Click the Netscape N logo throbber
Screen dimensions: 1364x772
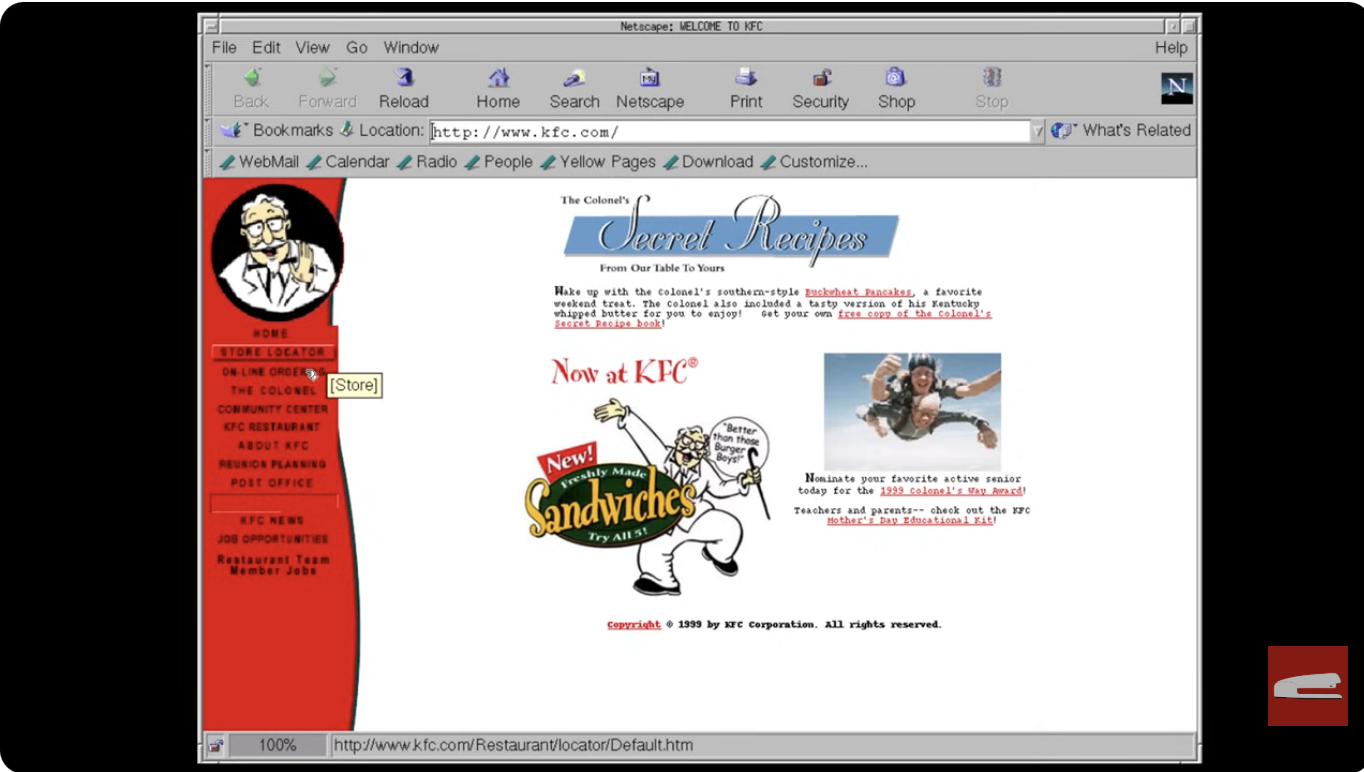click(1176, 87)
